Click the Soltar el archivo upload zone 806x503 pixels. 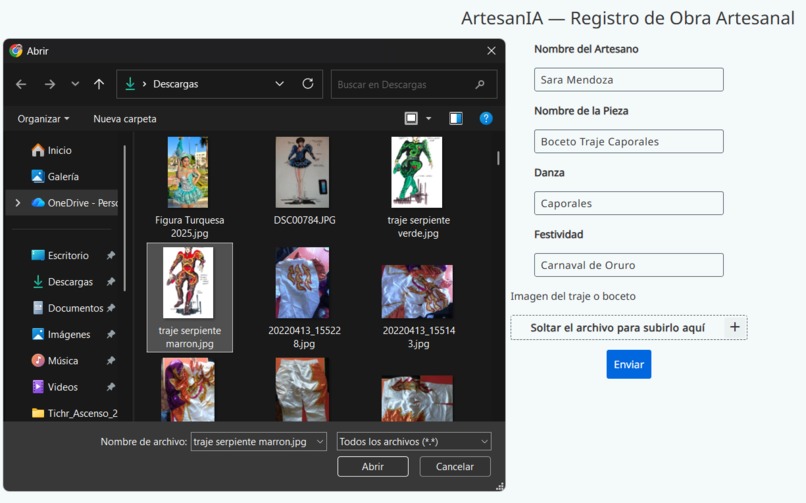click(x=629, y=327)
